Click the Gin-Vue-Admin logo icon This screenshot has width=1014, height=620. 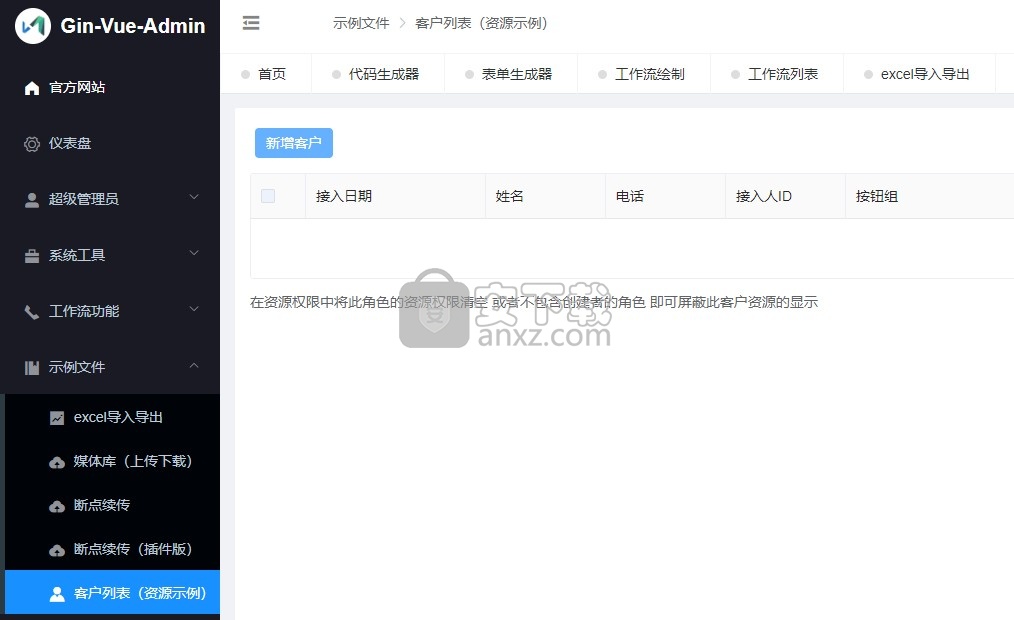point(33,26)
